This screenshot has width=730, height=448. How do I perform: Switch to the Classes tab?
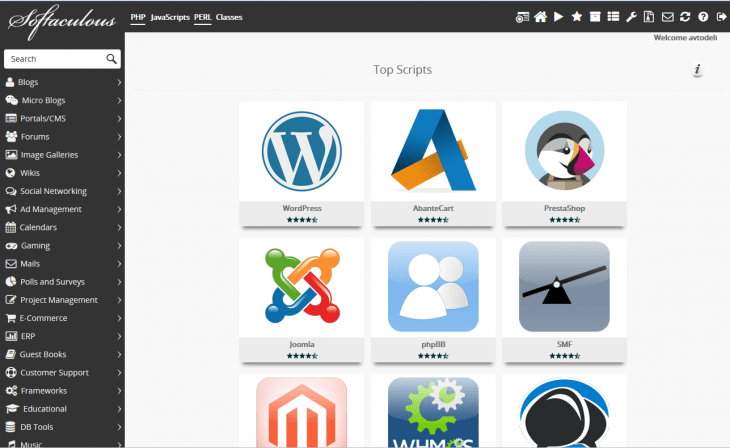[x=229, y=17]
